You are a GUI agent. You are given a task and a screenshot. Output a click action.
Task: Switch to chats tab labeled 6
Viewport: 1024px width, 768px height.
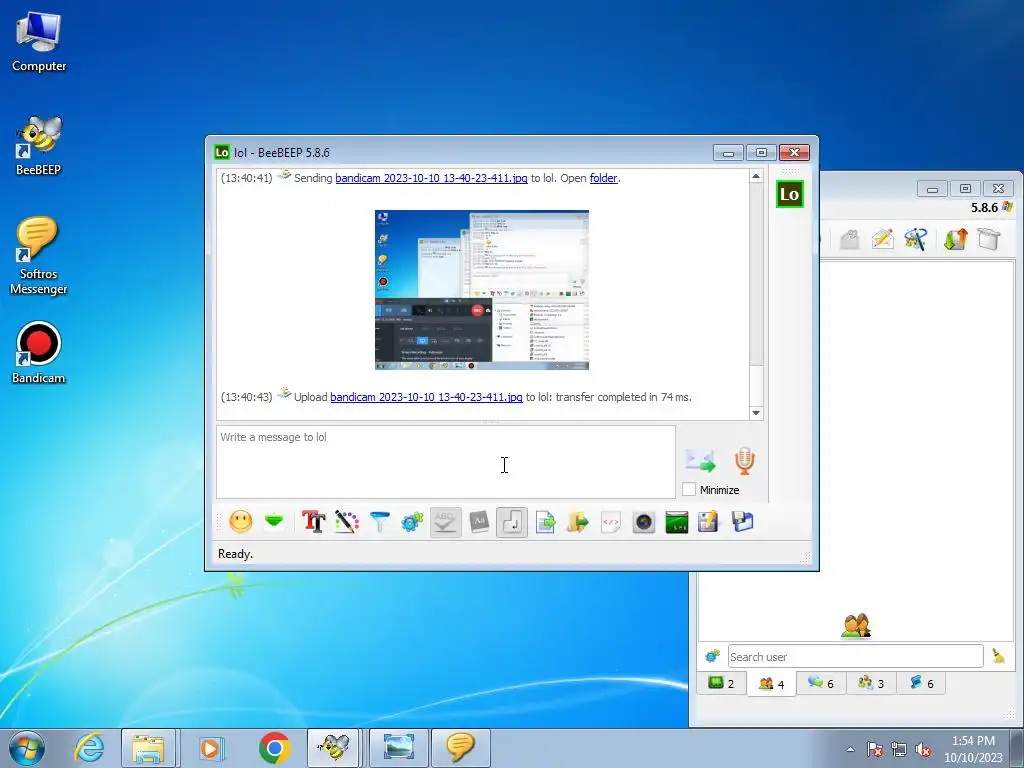pos(821,683)
